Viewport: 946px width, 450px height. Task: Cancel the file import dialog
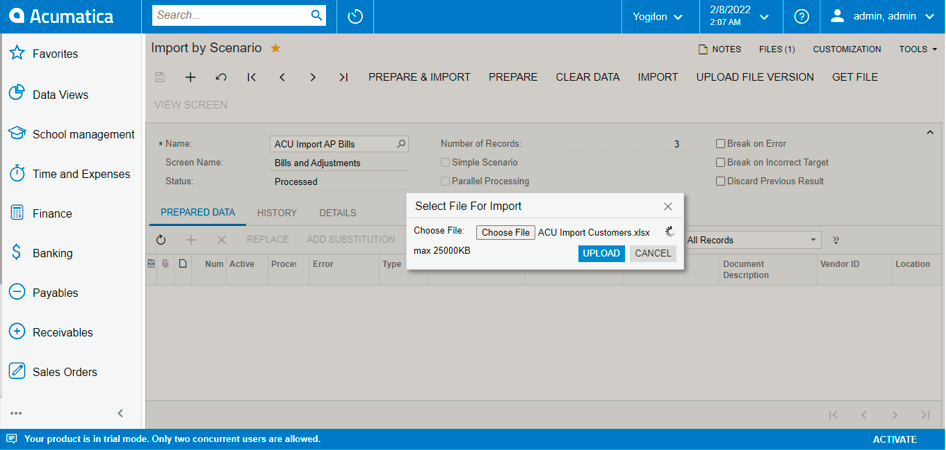click(x=653, y=253)
